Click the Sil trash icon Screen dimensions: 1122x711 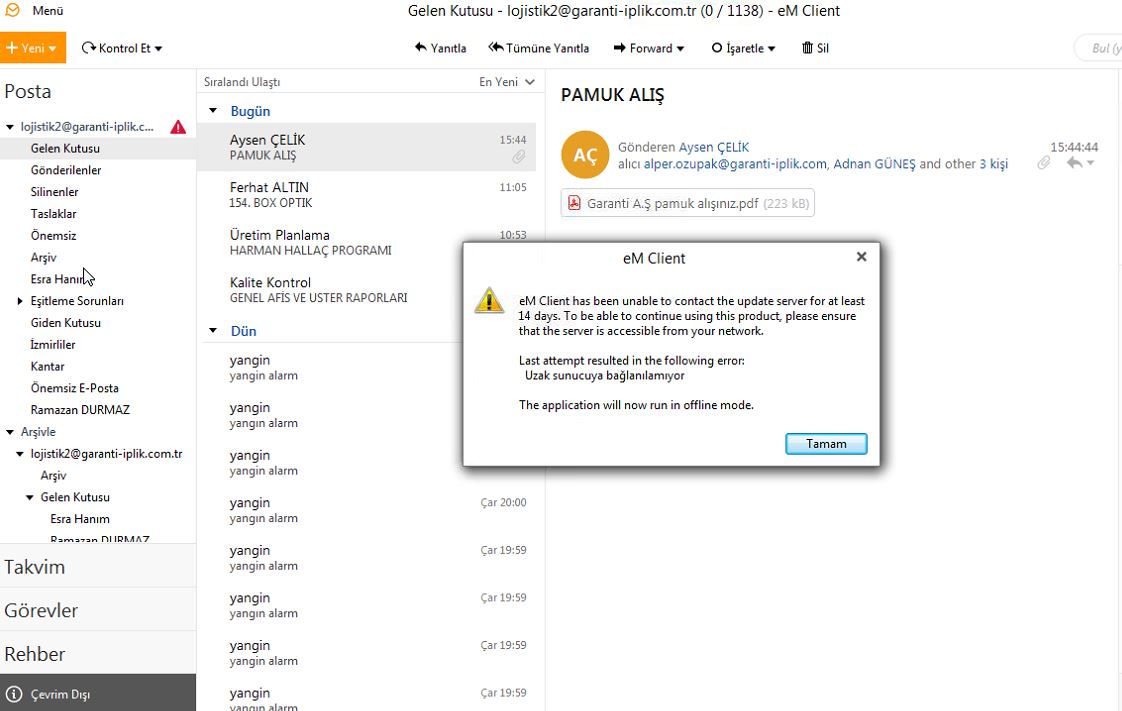(x=807, y=48)
